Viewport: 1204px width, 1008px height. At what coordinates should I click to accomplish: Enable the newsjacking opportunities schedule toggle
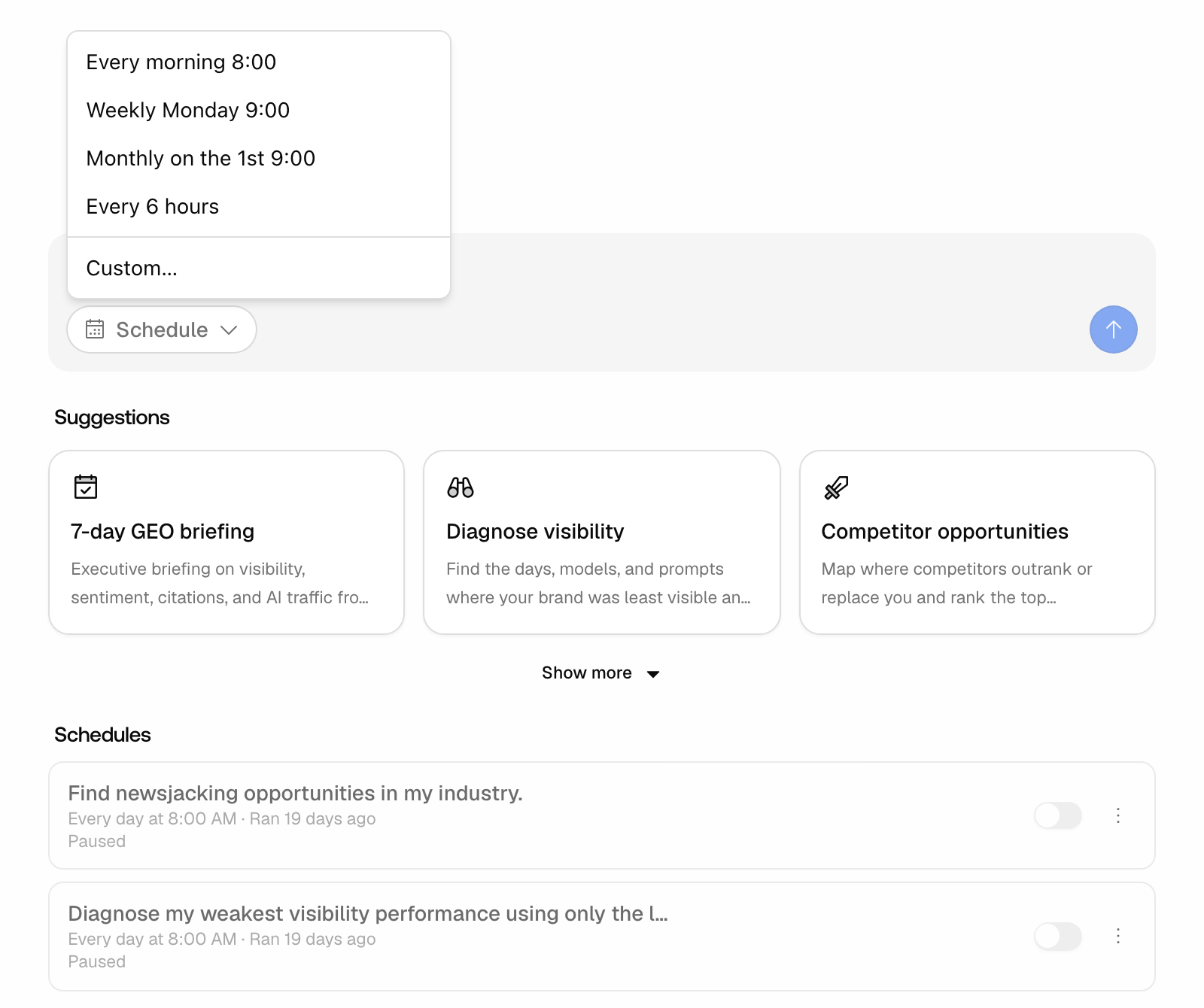tap(1058, 815)
